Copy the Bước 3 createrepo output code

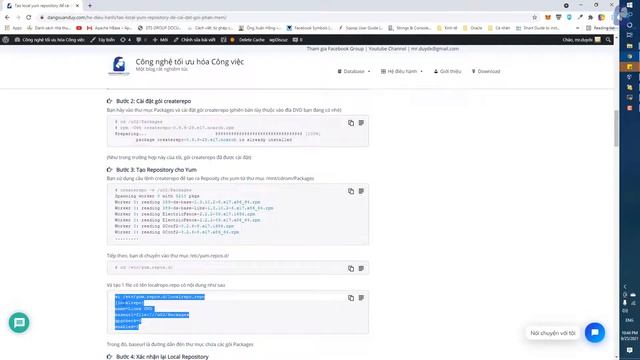coord(351,191)
